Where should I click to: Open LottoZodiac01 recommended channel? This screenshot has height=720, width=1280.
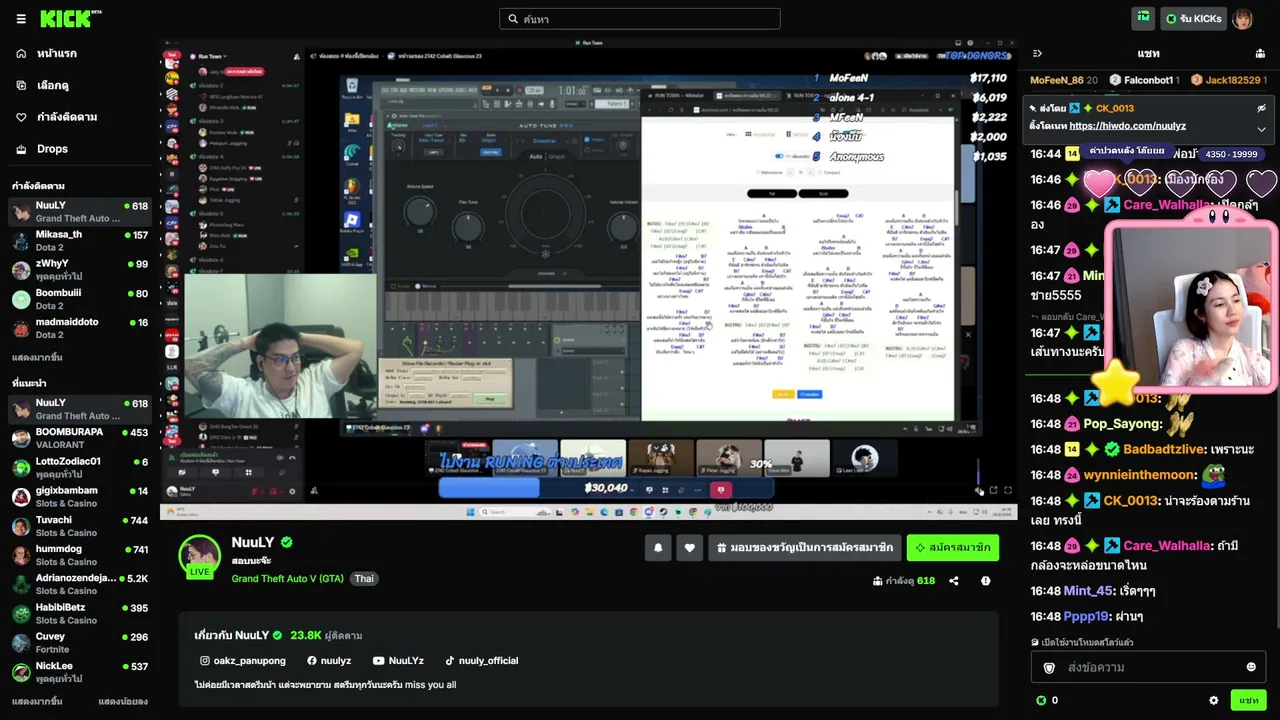pos(80,467)
